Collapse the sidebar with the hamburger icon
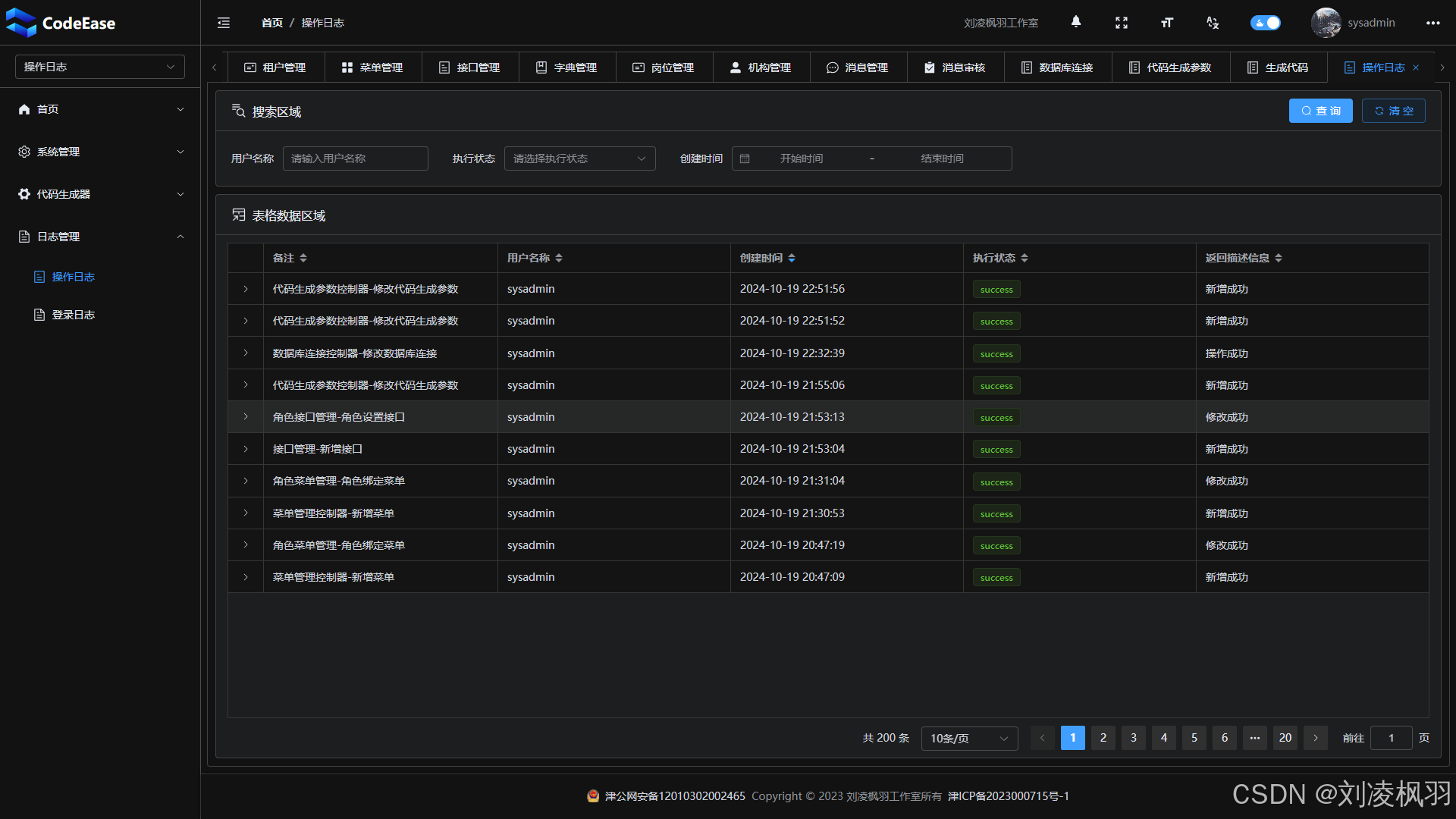 tap(223, 23)
